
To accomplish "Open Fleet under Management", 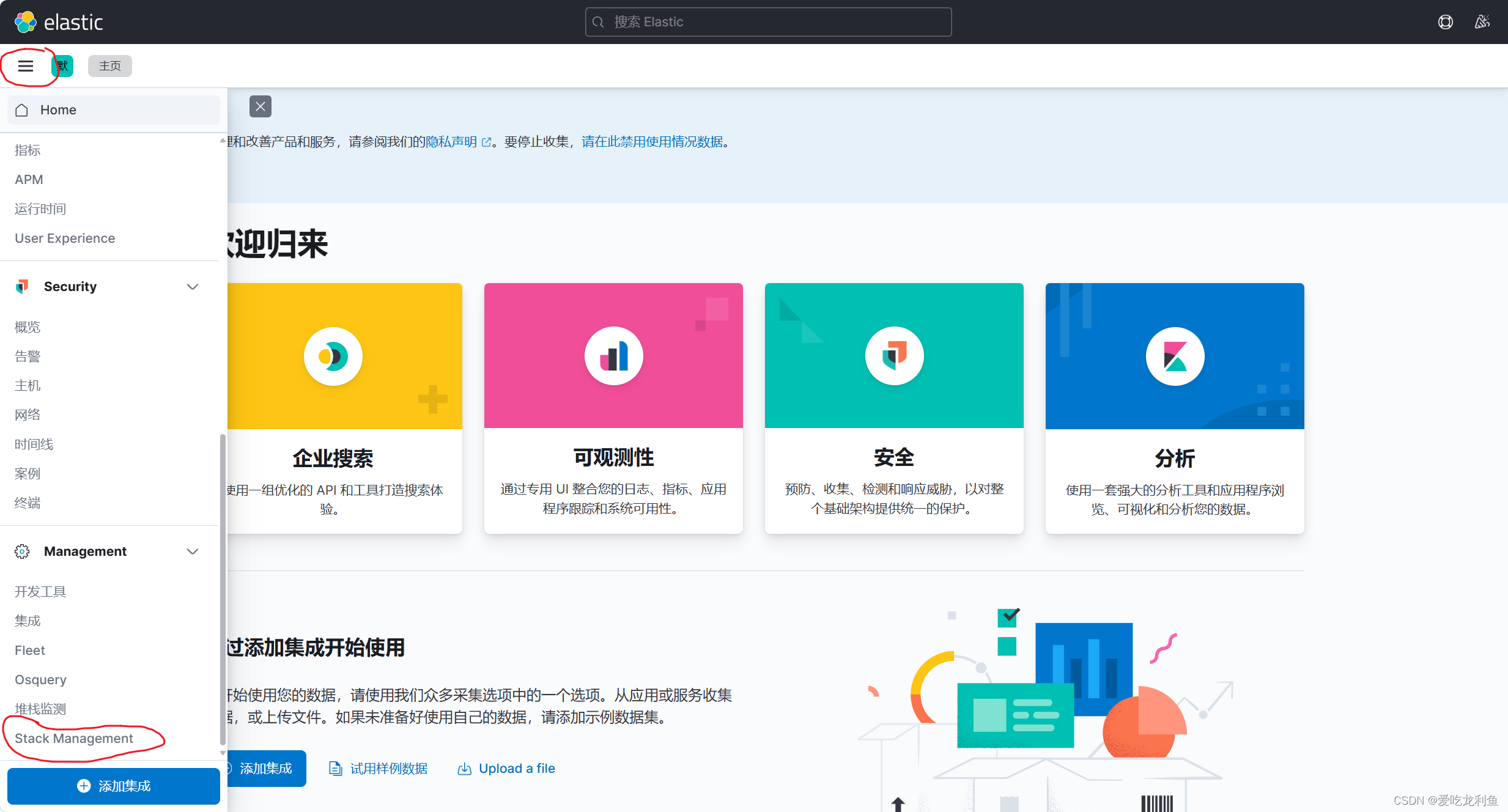I will tap(30, 651).
